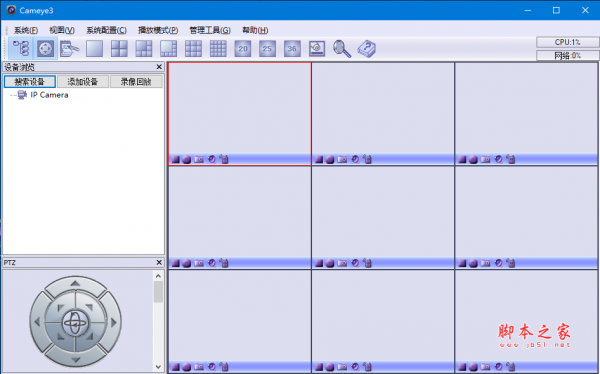
Task: Start recording in the center pane
Action: [x=330, y=263]
